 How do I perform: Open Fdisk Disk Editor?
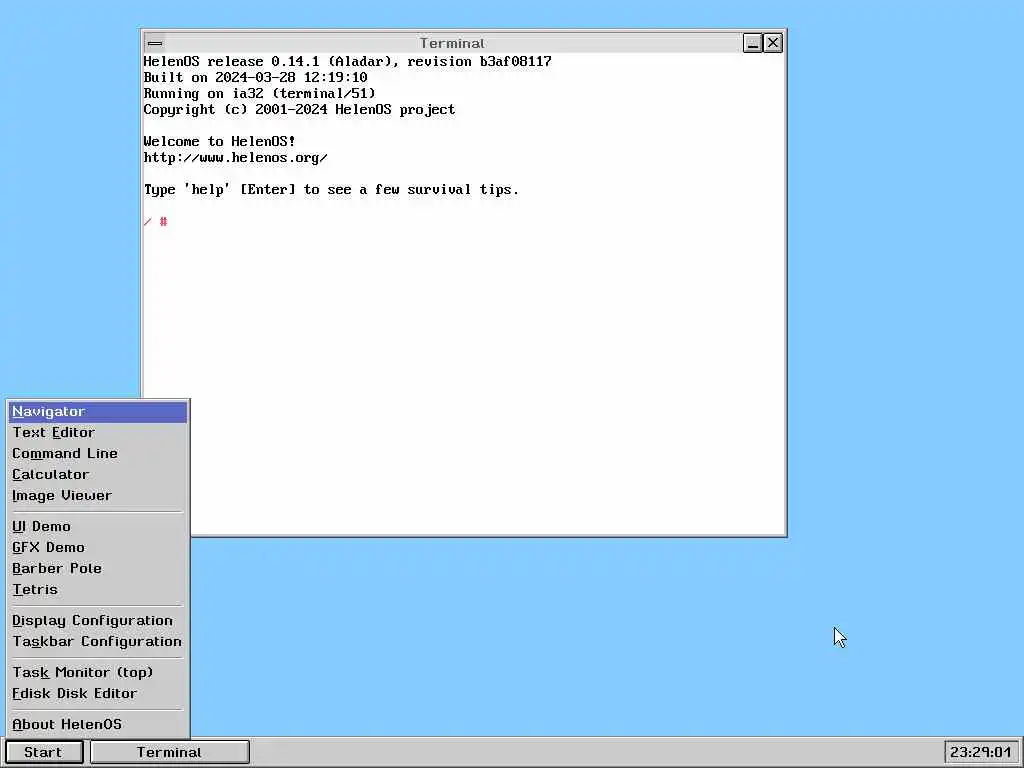98,693
